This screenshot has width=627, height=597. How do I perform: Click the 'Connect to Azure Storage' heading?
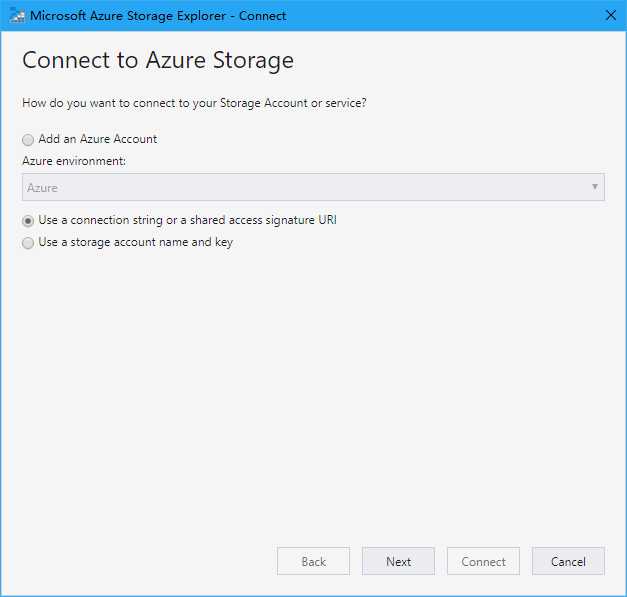tap(158, 61)
